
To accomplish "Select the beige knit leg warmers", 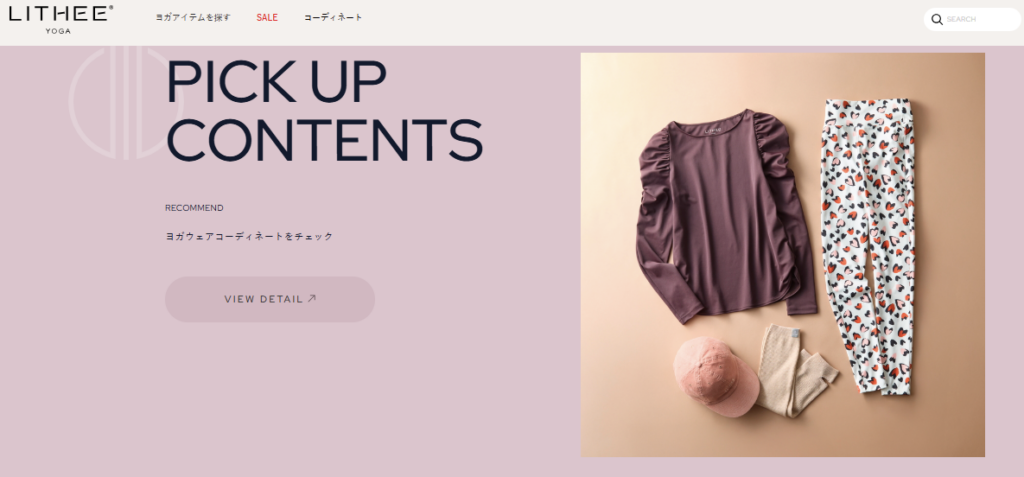I will pyautogui.click(x=795, y=369).
